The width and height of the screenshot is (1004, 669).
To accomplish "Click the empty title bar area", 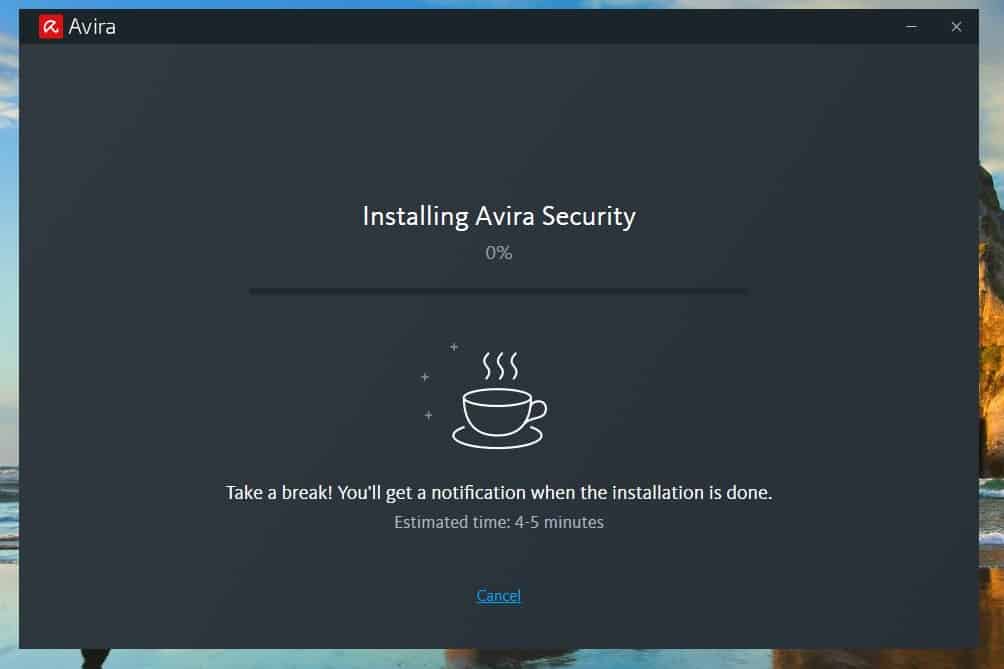I will coord(500,27).
